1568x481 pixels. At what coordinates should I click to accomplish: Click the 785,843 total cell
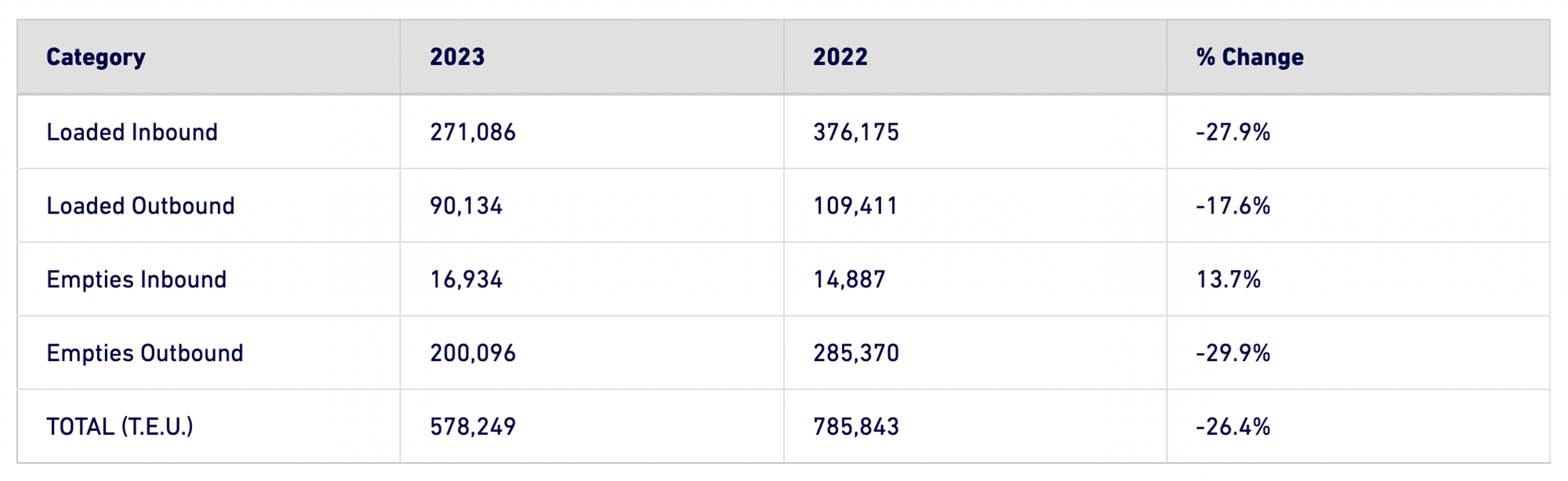[x=856, y=427]
